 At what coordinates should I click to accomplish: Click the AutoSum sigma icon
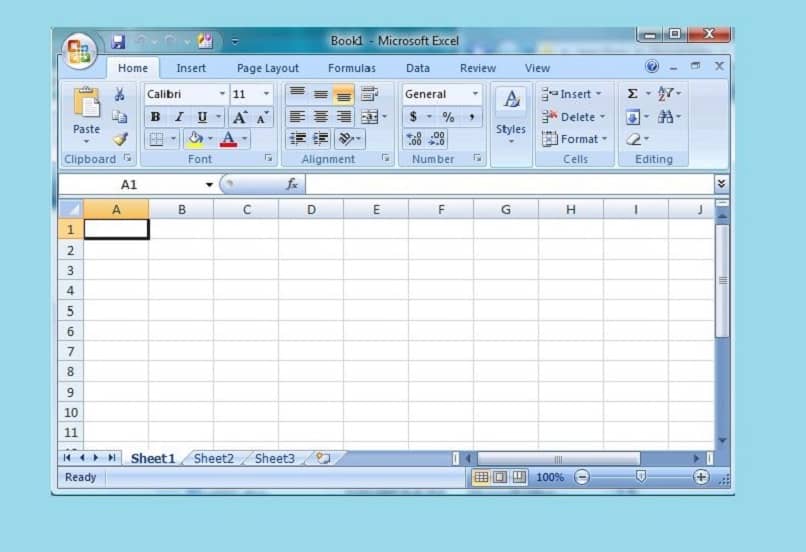(x=633, y=94)
